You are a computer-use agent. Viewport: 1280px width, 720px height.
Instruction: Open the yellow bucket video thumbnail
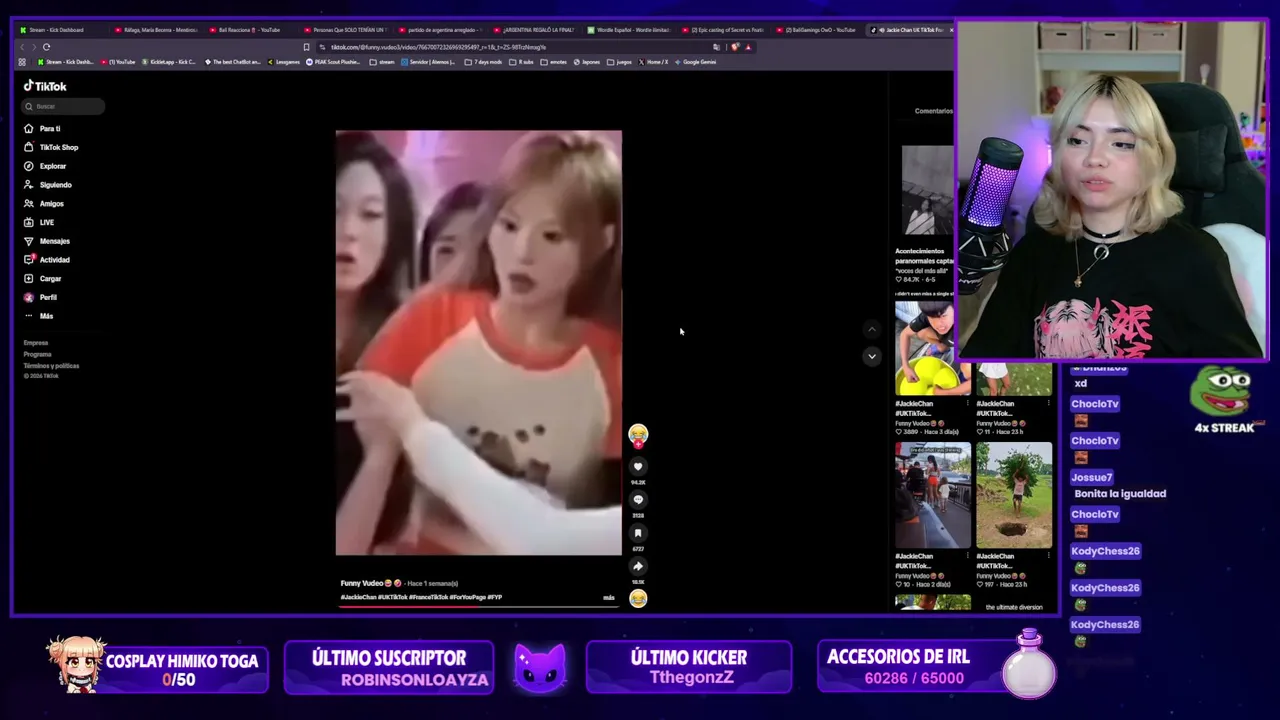click(x=933, y=347)
